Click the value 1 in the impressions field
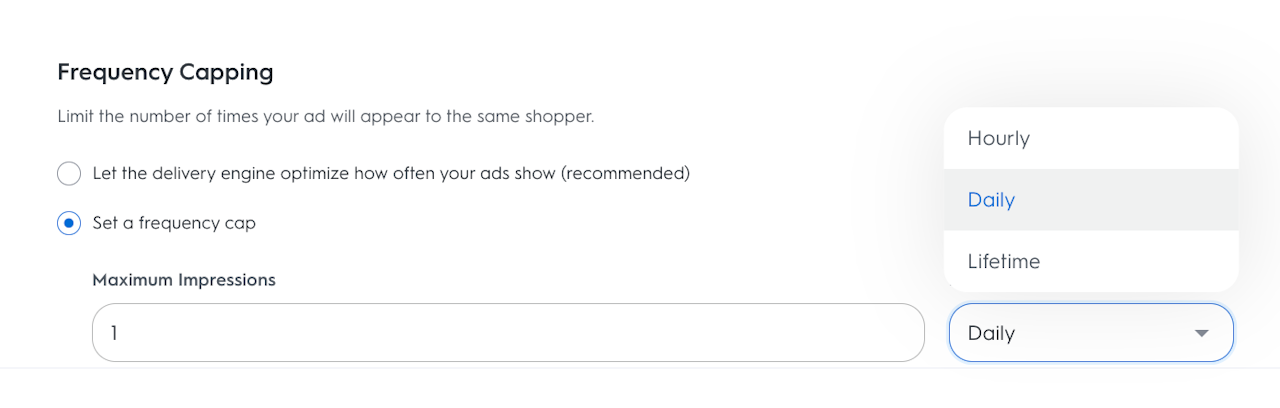Image resolution: width=1280 pixels, height=408 pixels. 114,333
